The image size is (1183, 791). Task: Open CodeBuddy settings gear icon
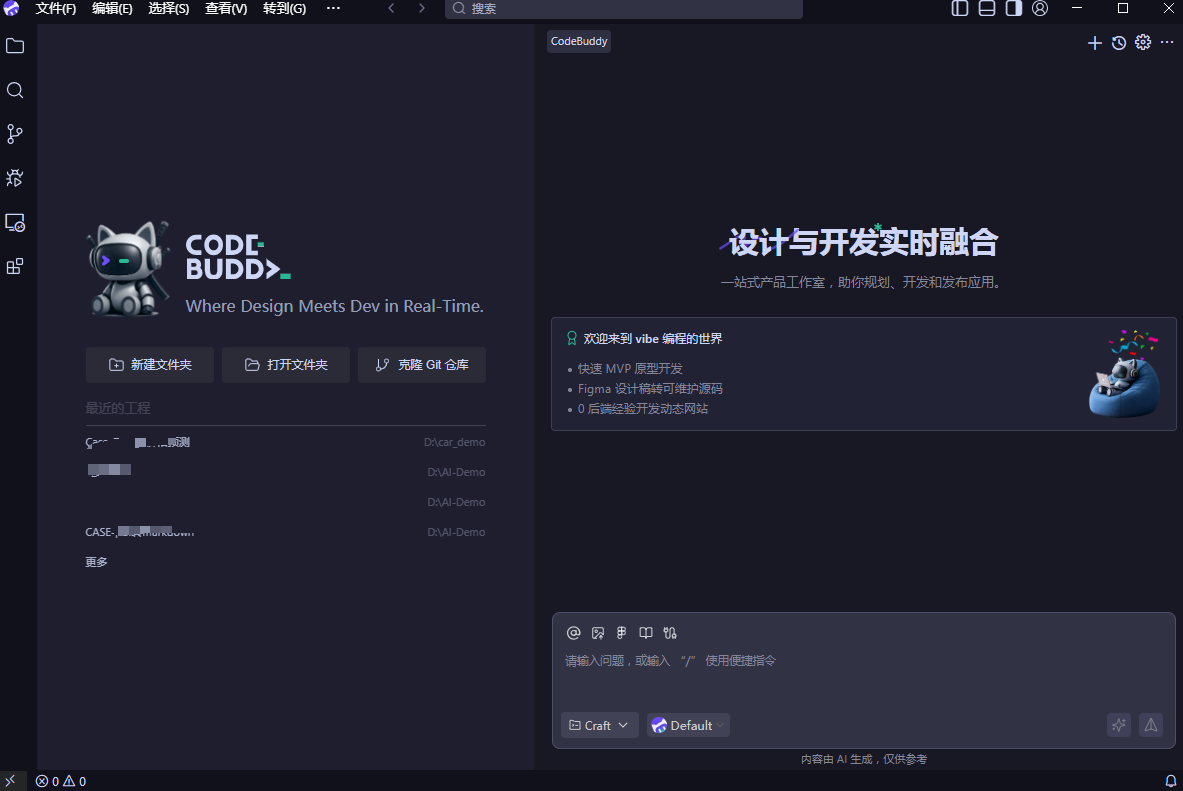pos(1143,42)
